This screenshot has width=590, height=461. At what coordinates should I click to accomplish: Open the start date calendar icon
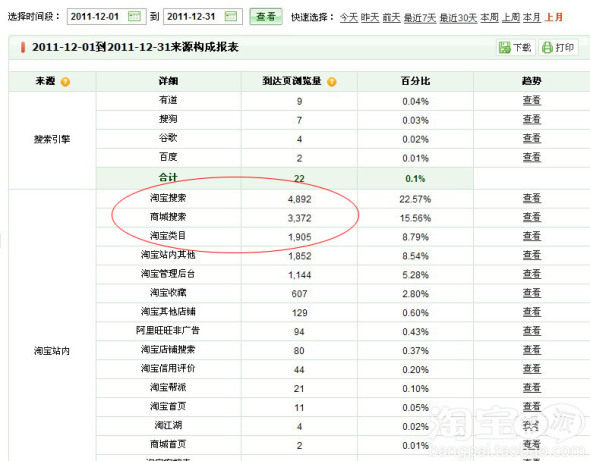pyautogui.click(x=134, y=16)
